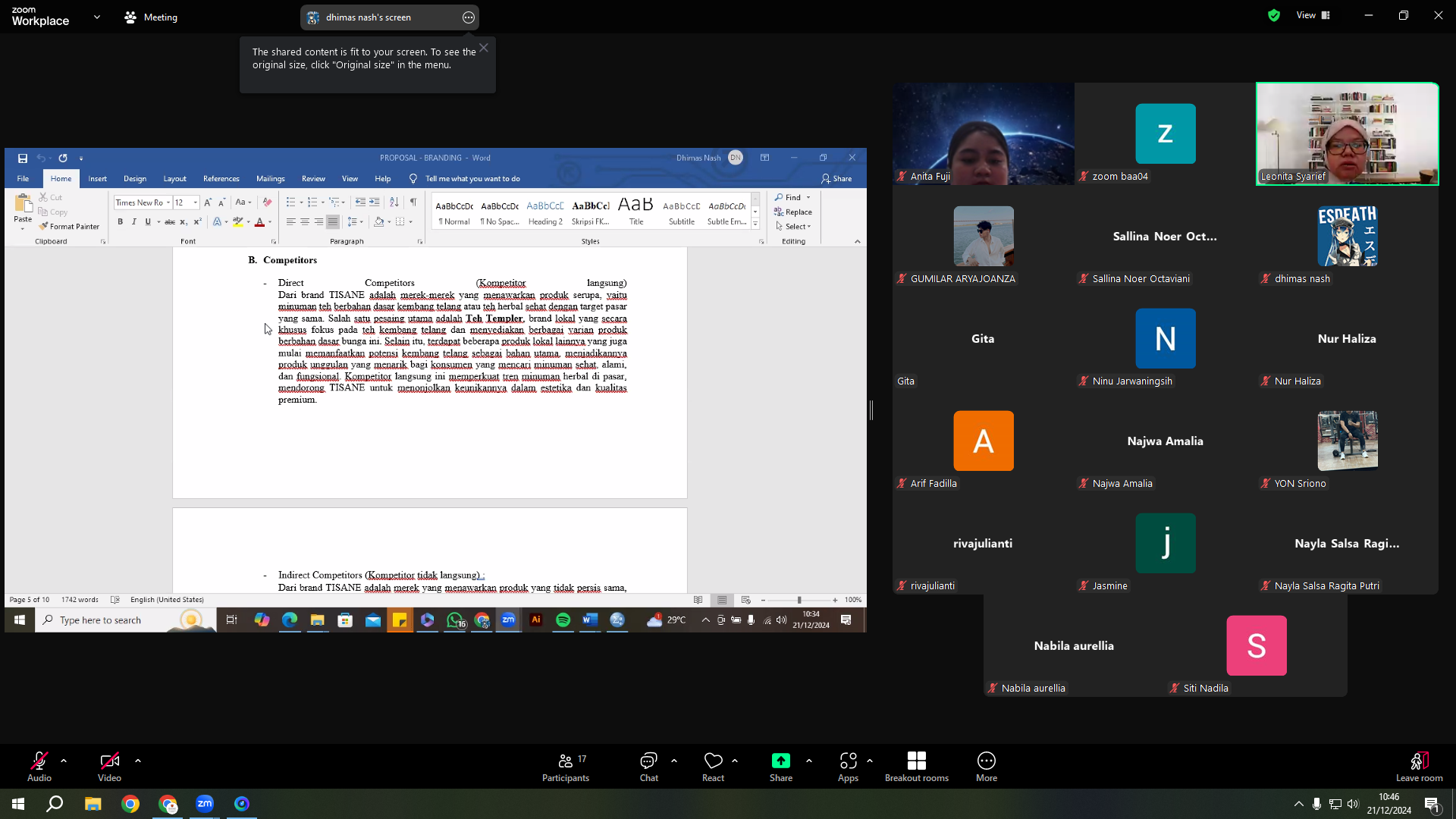The height and width of the screenshot is (819, 1456).
Task: Click Replace in the Editing group
Action: pyautogui.click(x=793, y=212)
